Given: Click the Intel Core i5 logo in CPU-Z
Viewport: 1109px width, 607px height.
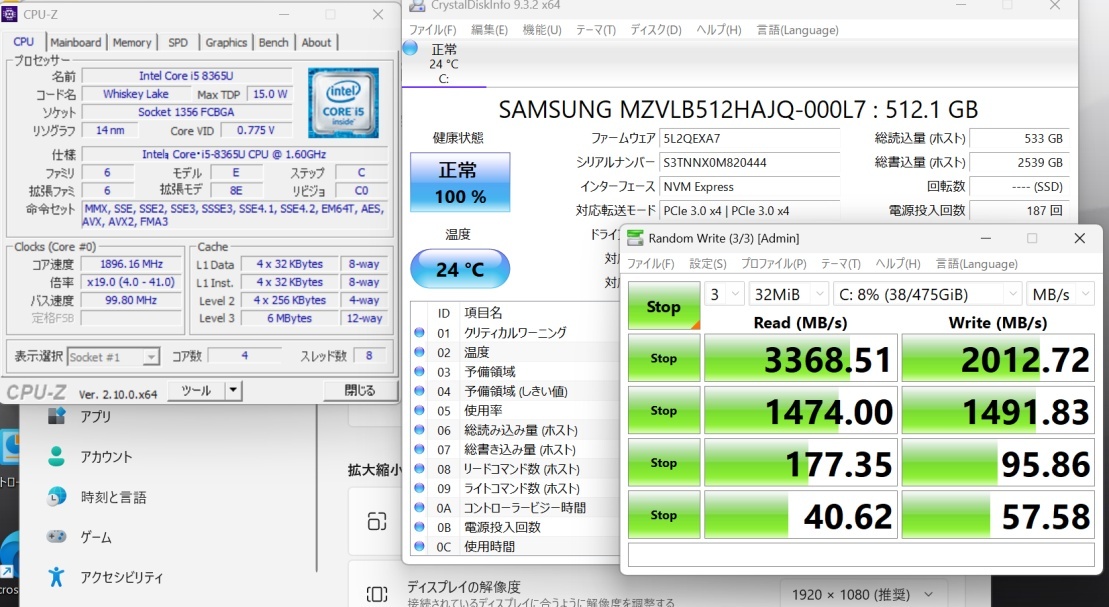Looking at the screenshot, I should [343, 103].
